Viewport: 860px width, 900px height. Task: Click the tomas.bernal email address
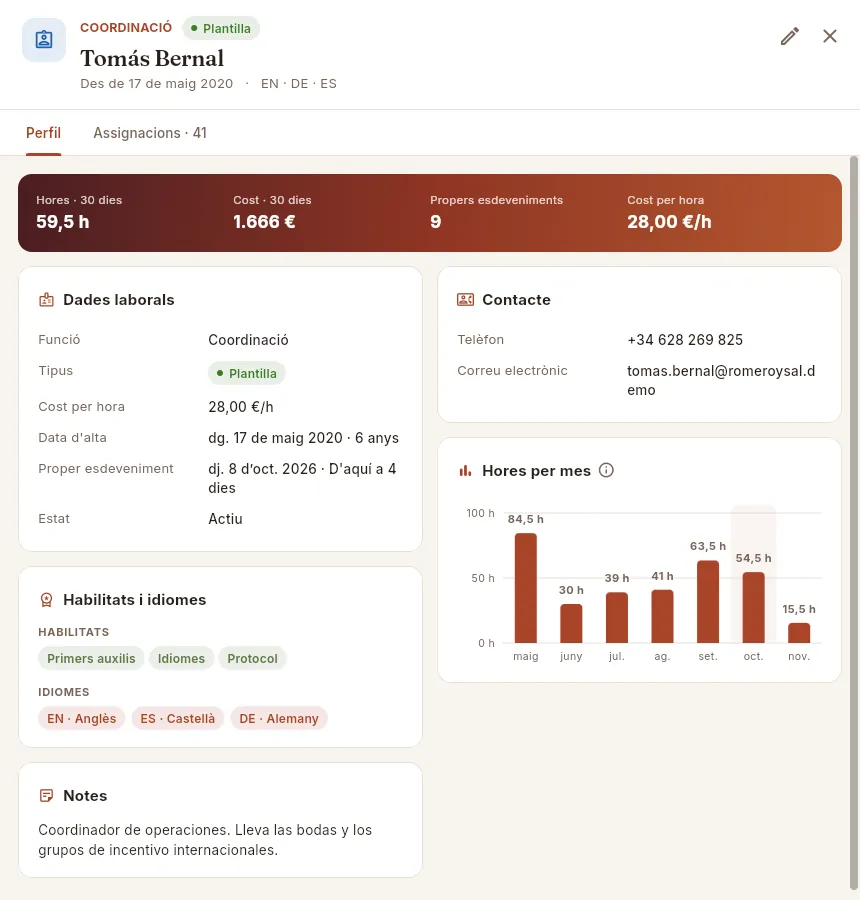click(x=721, y=380)
